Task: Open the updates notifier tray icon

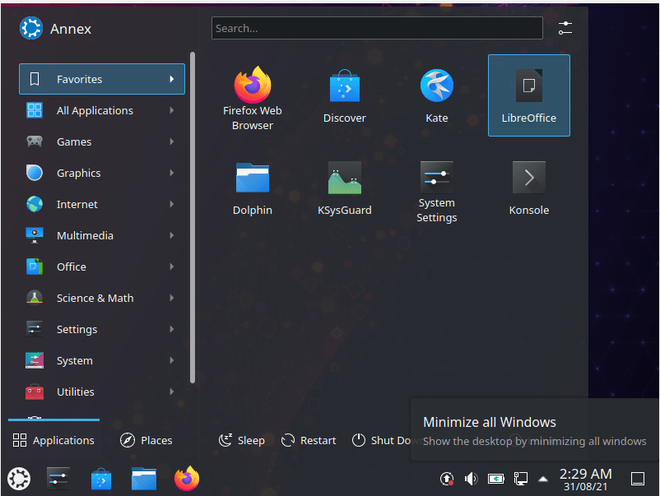Action: click(x=447, y=479)
